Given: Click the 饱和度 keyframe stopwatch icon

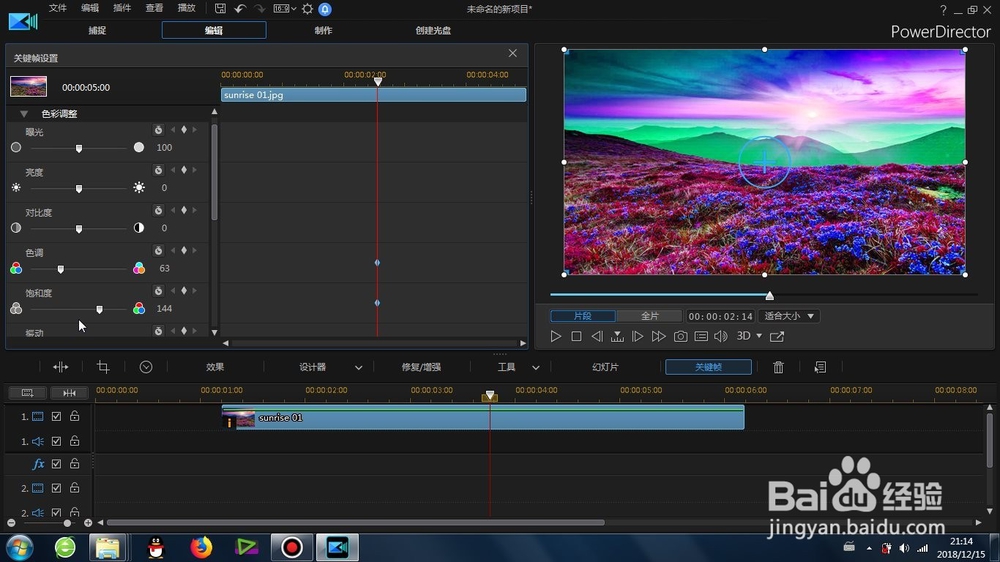Looking at the screenshot, I should (x=158, y=291).
